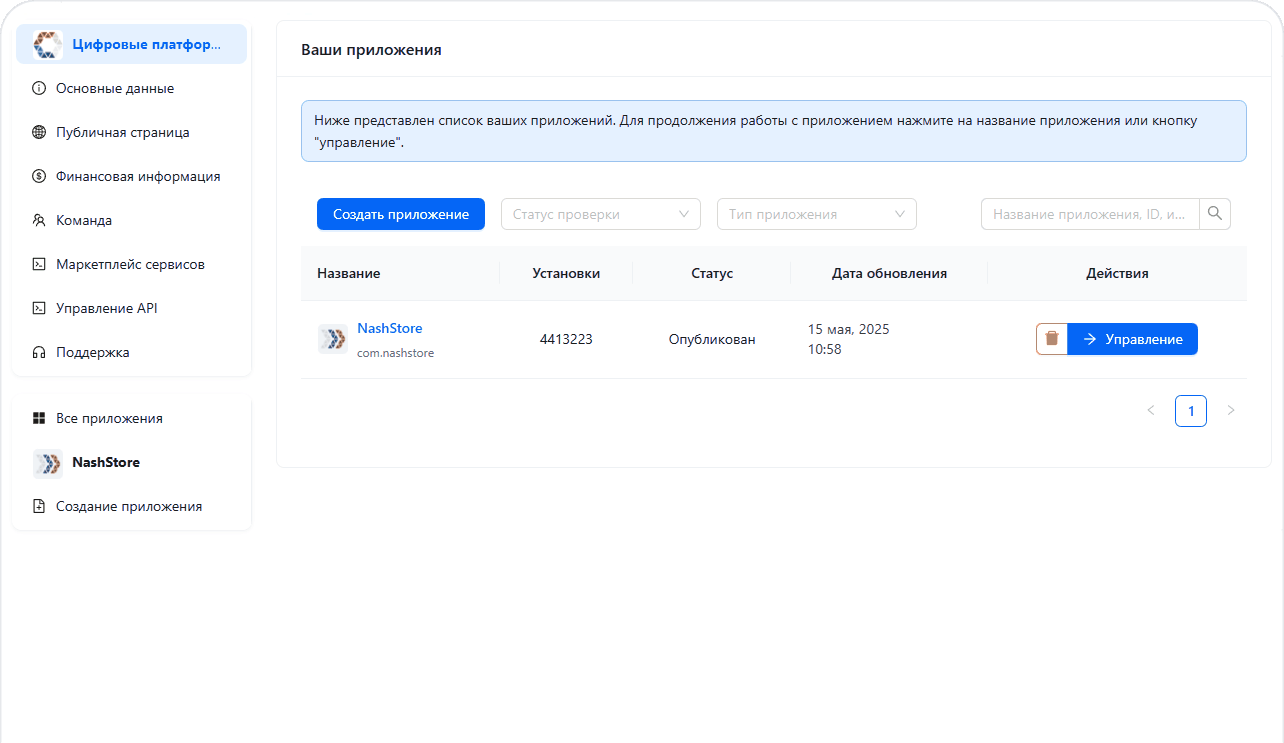Open Цифровые платформы organization selector

click(x=131, y=44)
